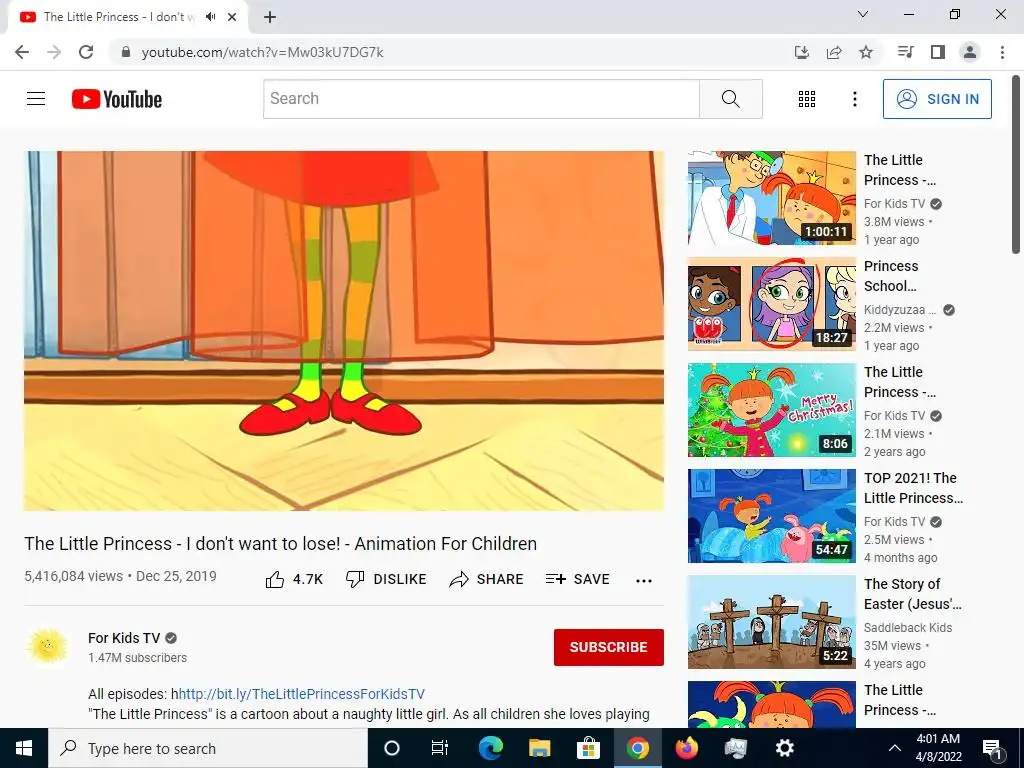This screenshot has width=1024, height=768.
Task: Open a new tab
Action: [x=270, y=17]
